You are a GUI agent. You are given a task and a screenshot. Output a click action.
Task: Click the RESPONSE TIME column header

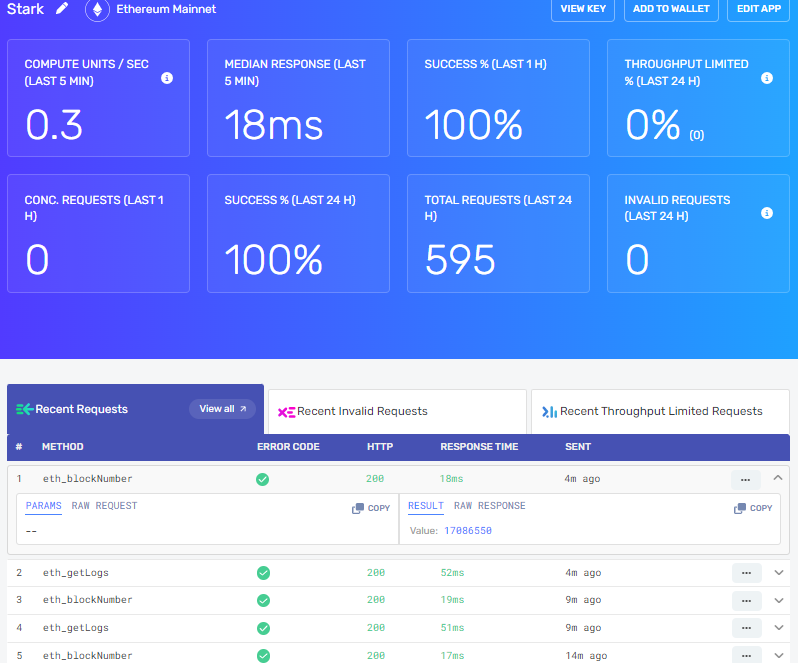point(479,447)
